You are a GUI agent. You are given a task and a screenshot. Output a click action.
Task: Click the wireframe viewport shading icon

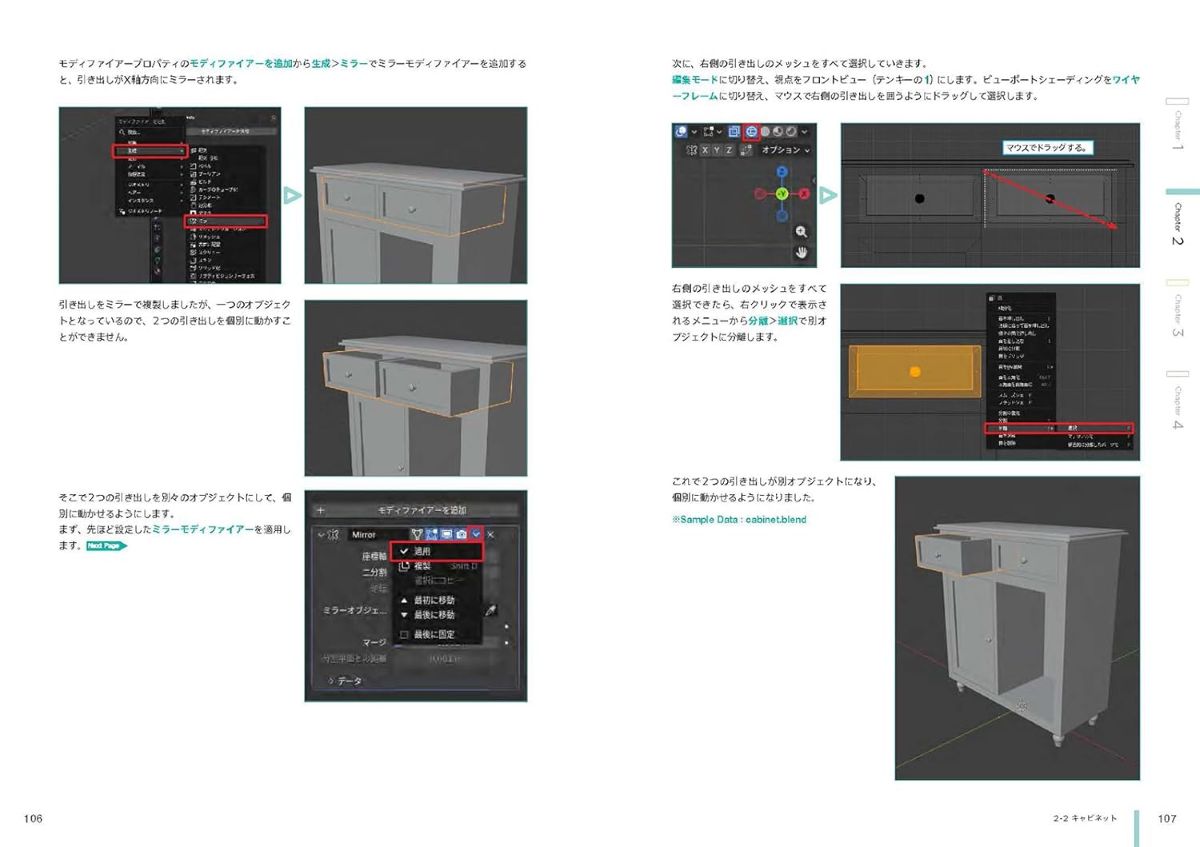coord(749,131)
